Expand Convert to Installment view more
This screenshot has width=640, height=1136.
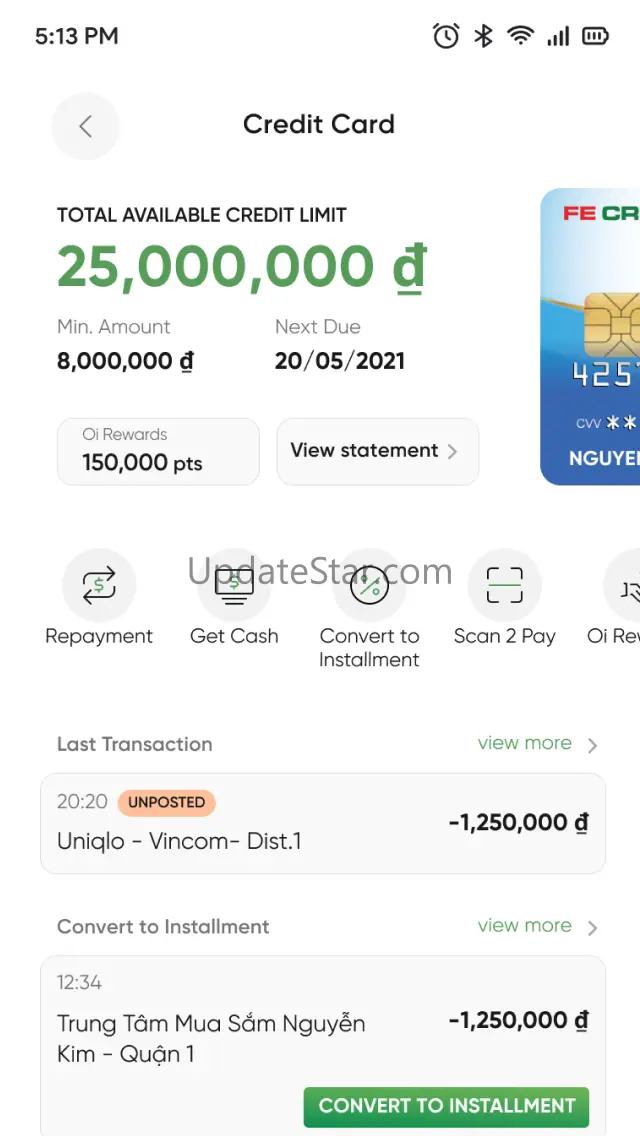click(536, 926)
